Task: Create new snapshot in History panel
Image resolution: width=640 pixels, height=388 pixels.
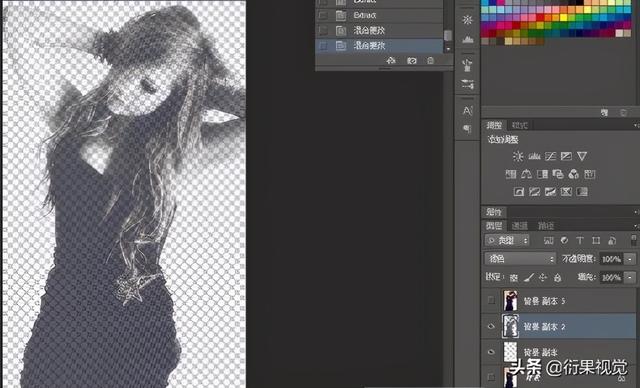Action: pos(411,60)
